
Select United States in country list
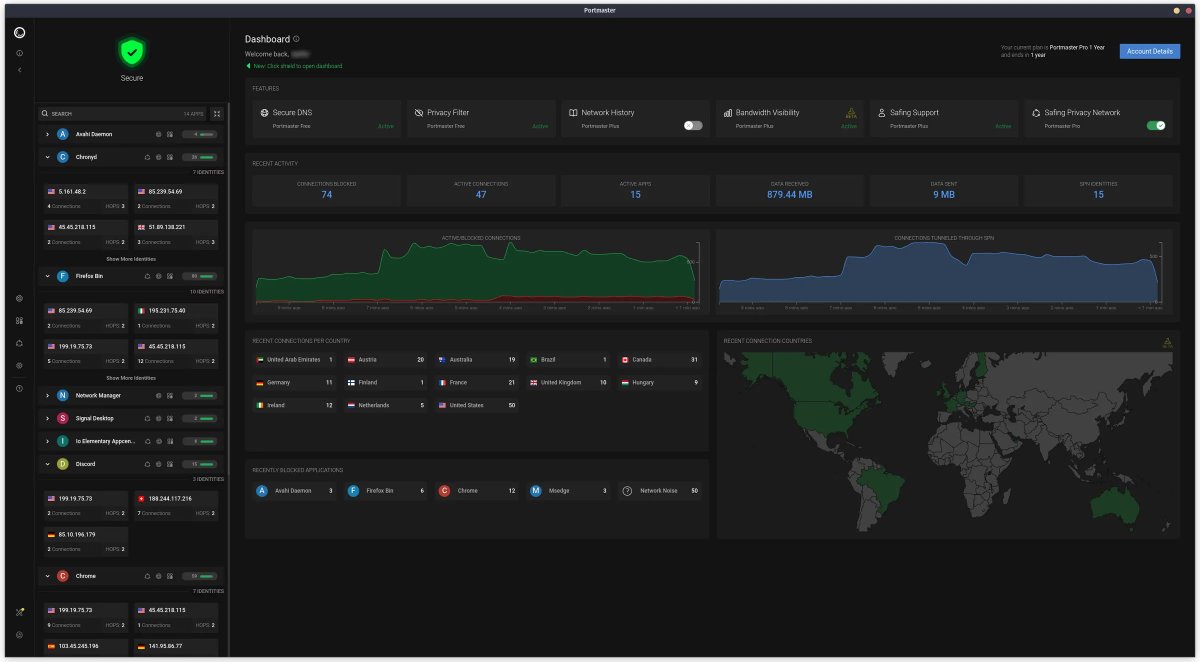coord(479,405)
